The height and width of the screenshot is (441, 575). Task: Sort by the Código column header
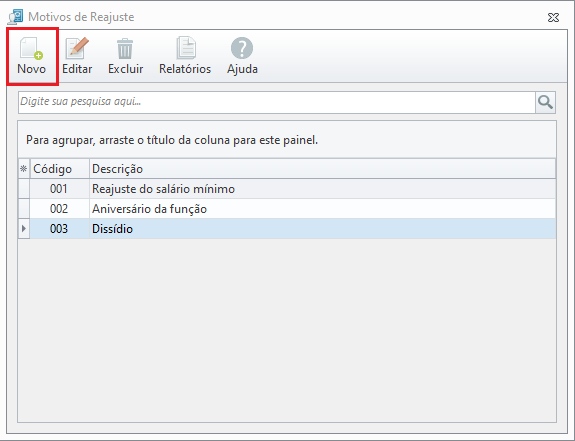60,169
